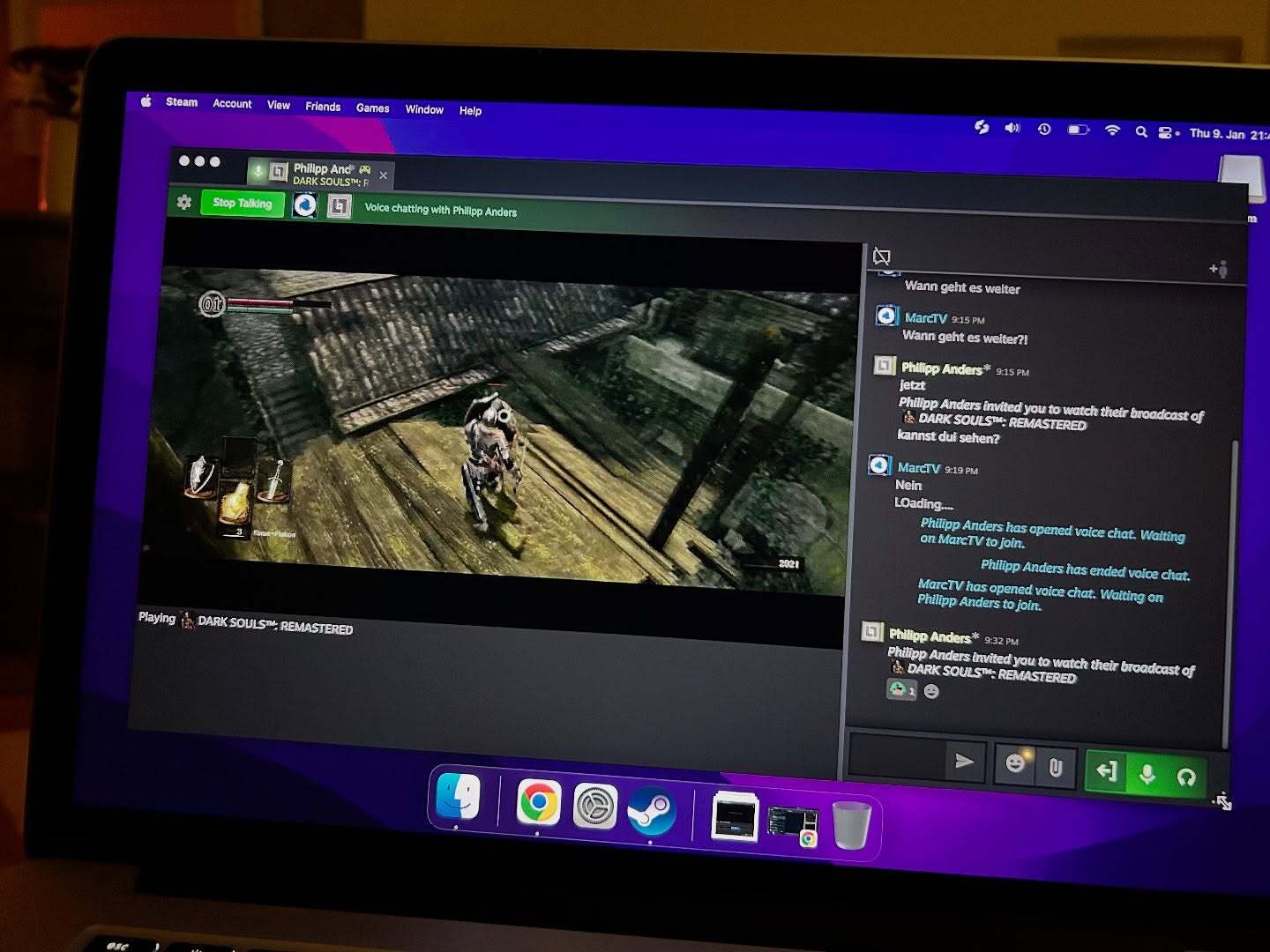This screenshot has height=952, width=1270.
Task: Click MarcTV name at 9:15 PM message
Action: click(x=925, y=318)
